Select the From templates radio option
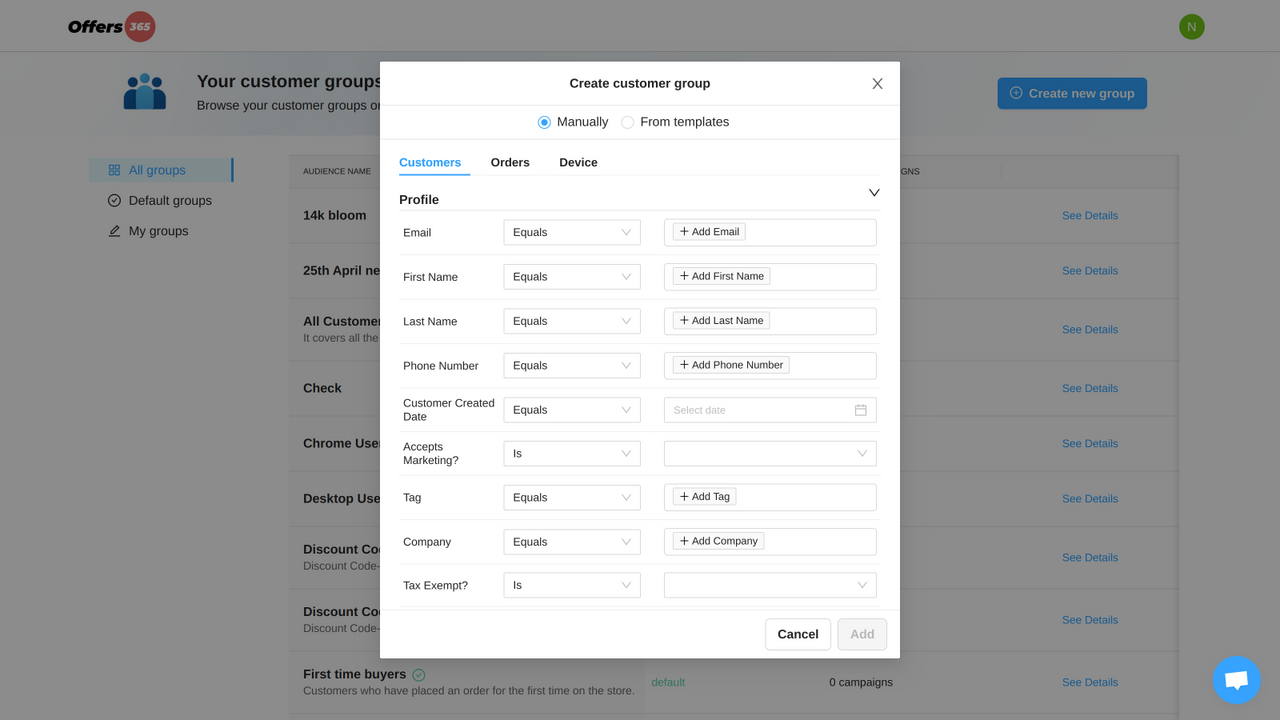The height and width of the screenshot is (720, 1280). (627, 122)
